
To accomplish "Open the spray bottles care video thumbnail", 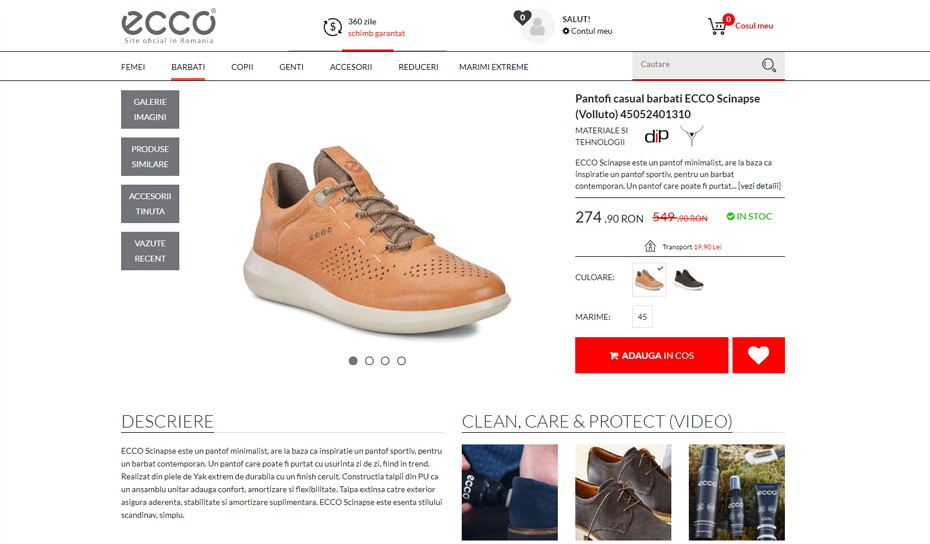I will (x=737, y=492).
